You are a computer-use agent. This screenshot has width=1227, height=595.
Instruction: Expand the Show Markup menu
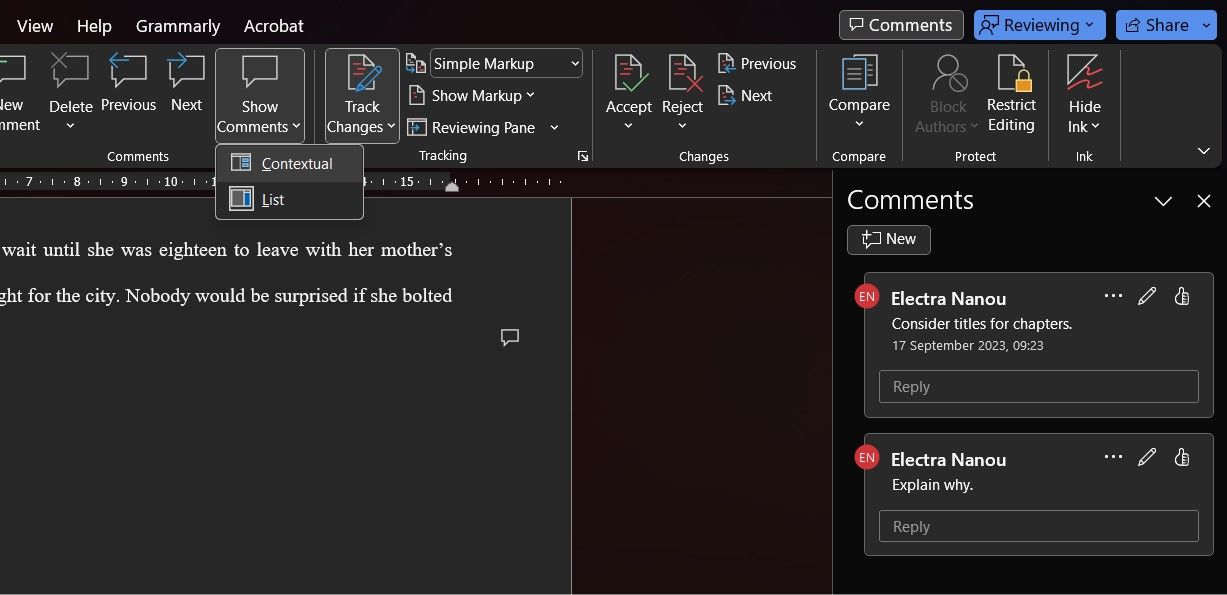click(x=472, y=95)
